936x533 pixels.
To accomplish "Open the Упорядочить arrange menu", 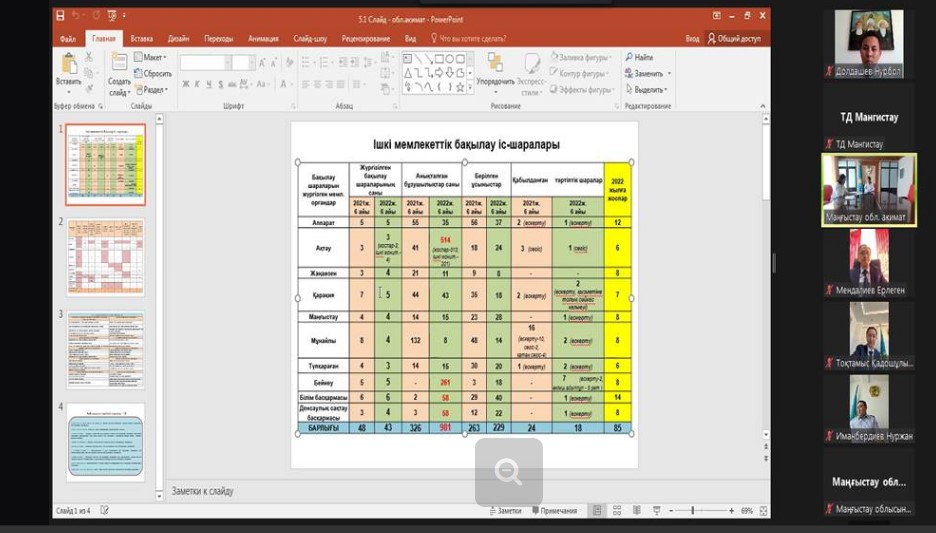I will pyautogui.click(x=495, y=71).
